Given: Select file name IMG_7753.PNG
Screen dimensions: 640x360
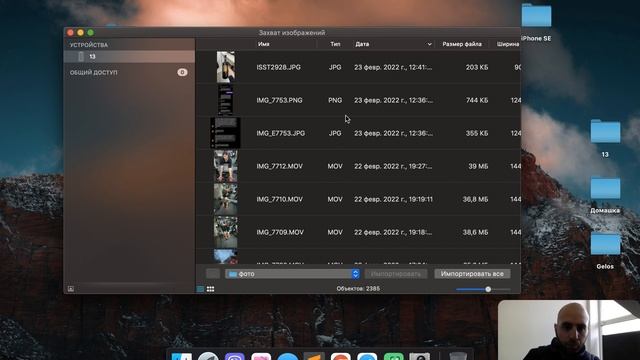Looking at the screenshot, I should coord(279,100).
